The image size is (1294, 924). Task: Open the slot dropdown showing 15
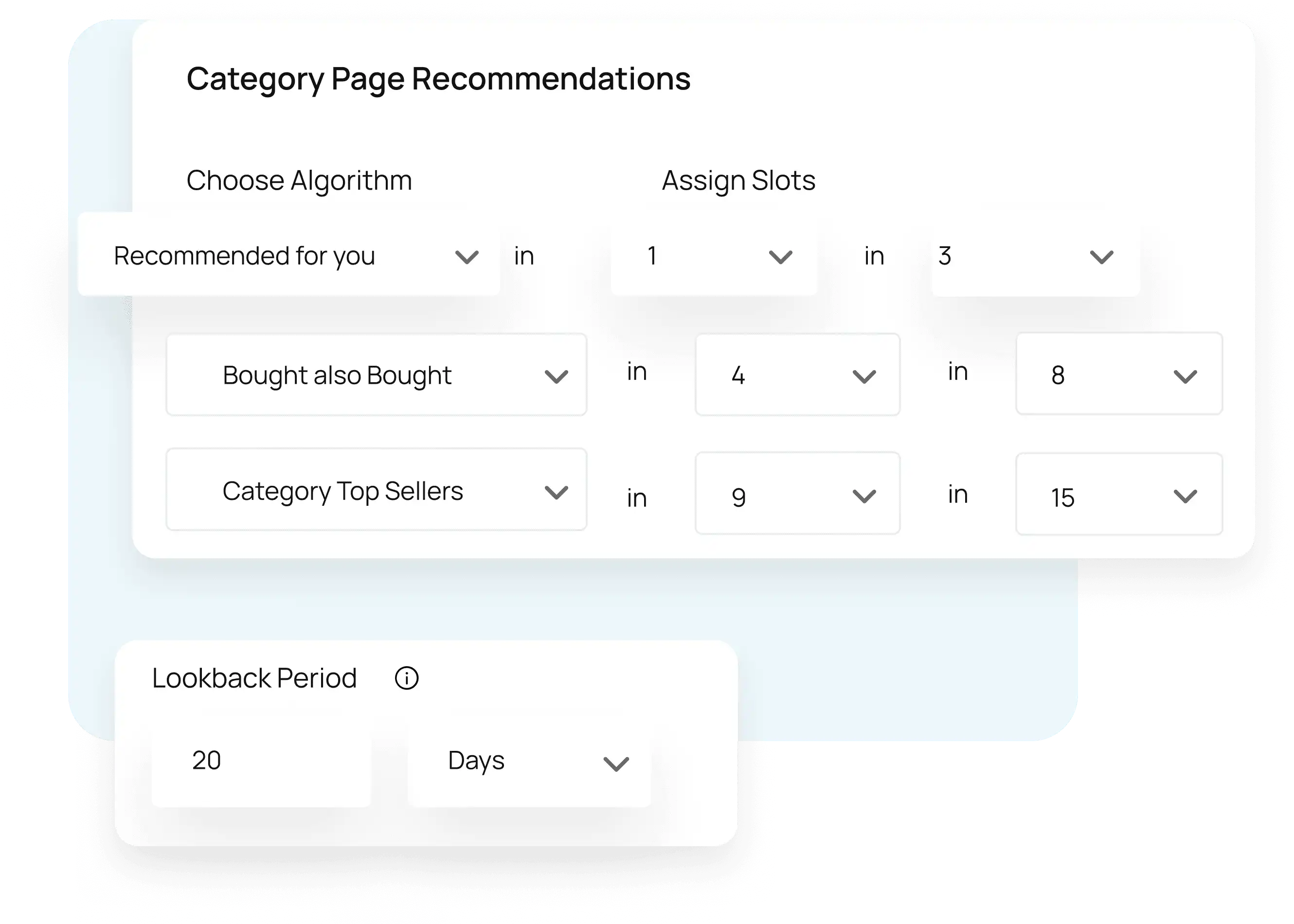(x=1119, y=495)
